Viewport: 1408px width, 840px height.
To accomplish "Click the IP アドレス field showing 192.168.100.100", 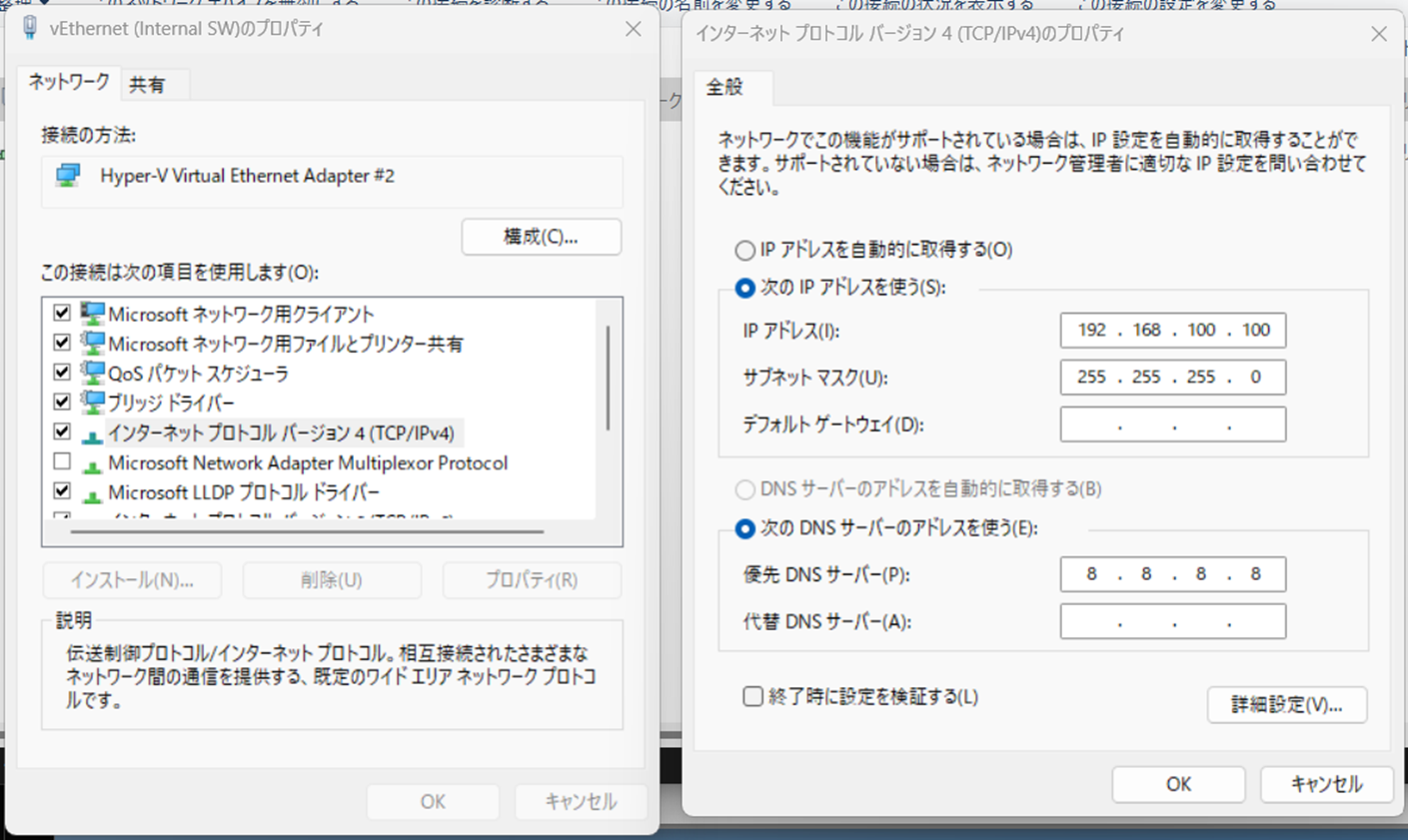I will click(x=1173, y=330).
